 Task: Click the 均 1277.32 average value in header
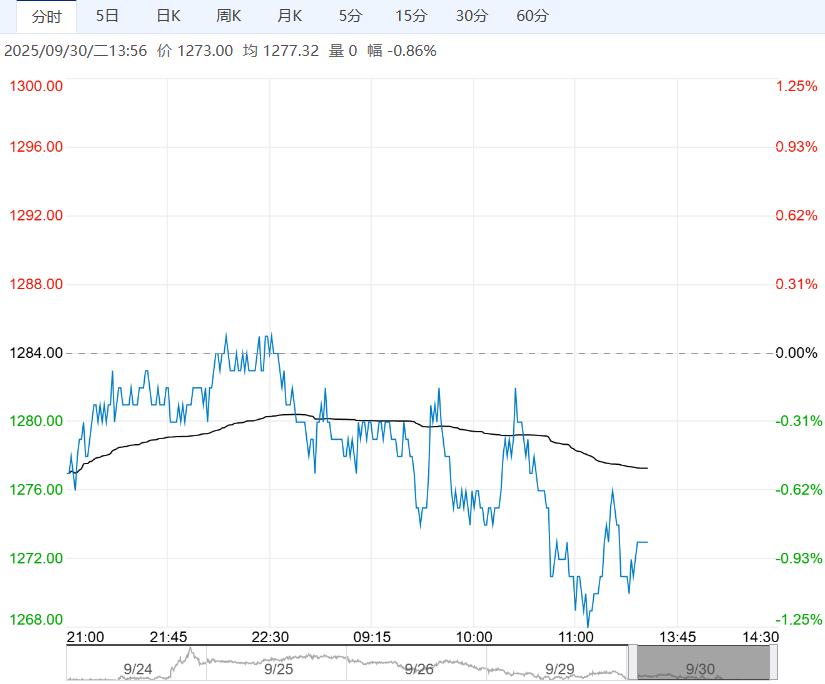click(x=281, y=50)
